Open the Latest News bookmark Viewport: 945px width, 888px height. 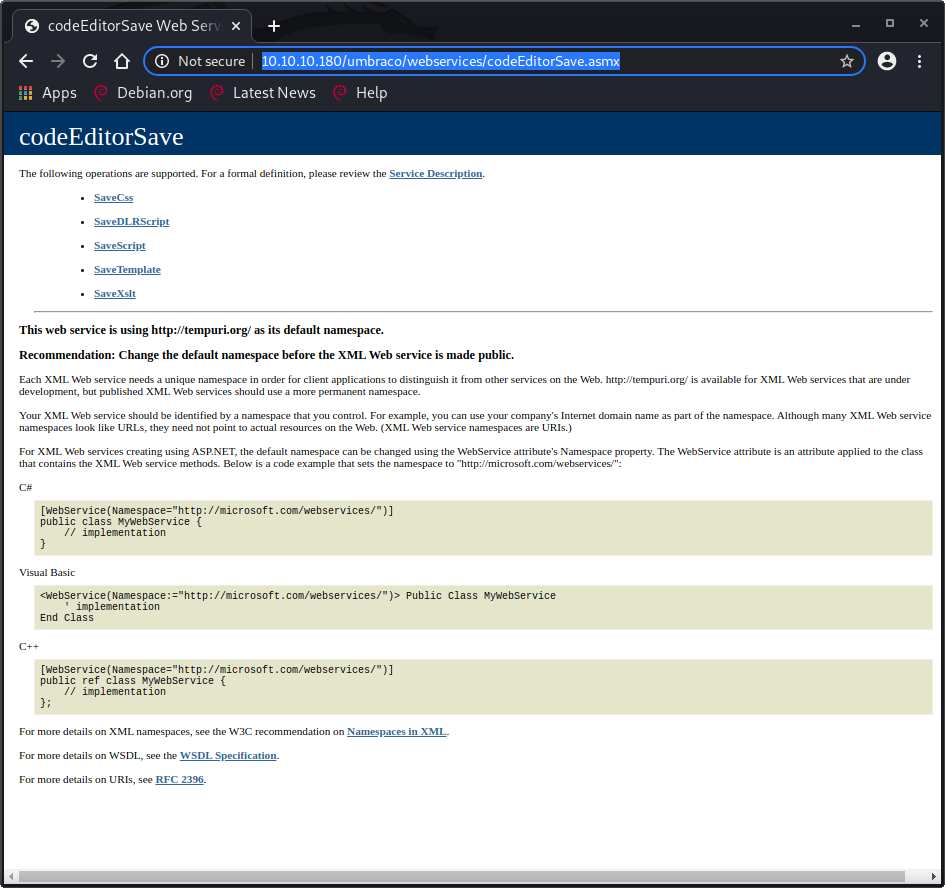coord(263,93)
